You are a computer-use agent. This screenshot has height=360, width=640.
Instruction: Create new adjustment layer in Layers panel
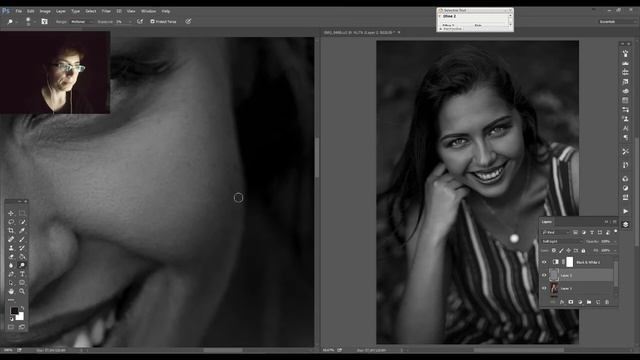[x=580, y=302]
